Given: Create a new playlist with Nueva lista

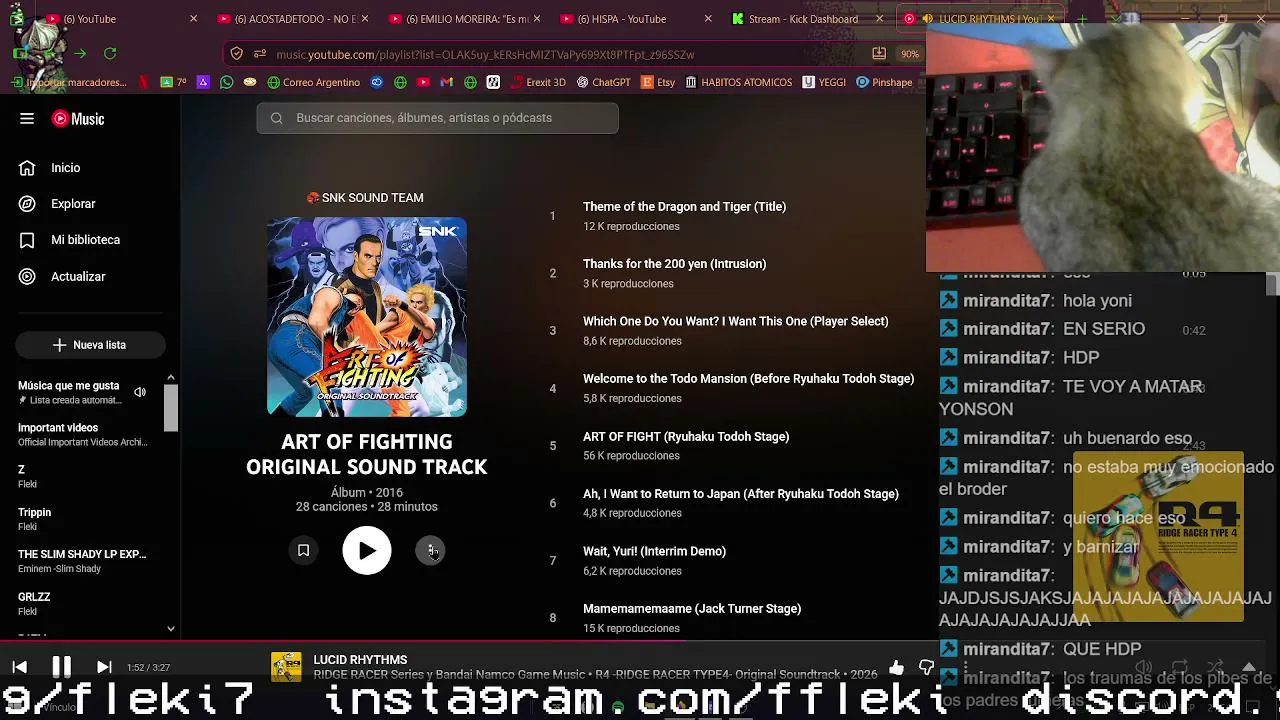Looking at the screenshot, I should (x=90, y=345).
